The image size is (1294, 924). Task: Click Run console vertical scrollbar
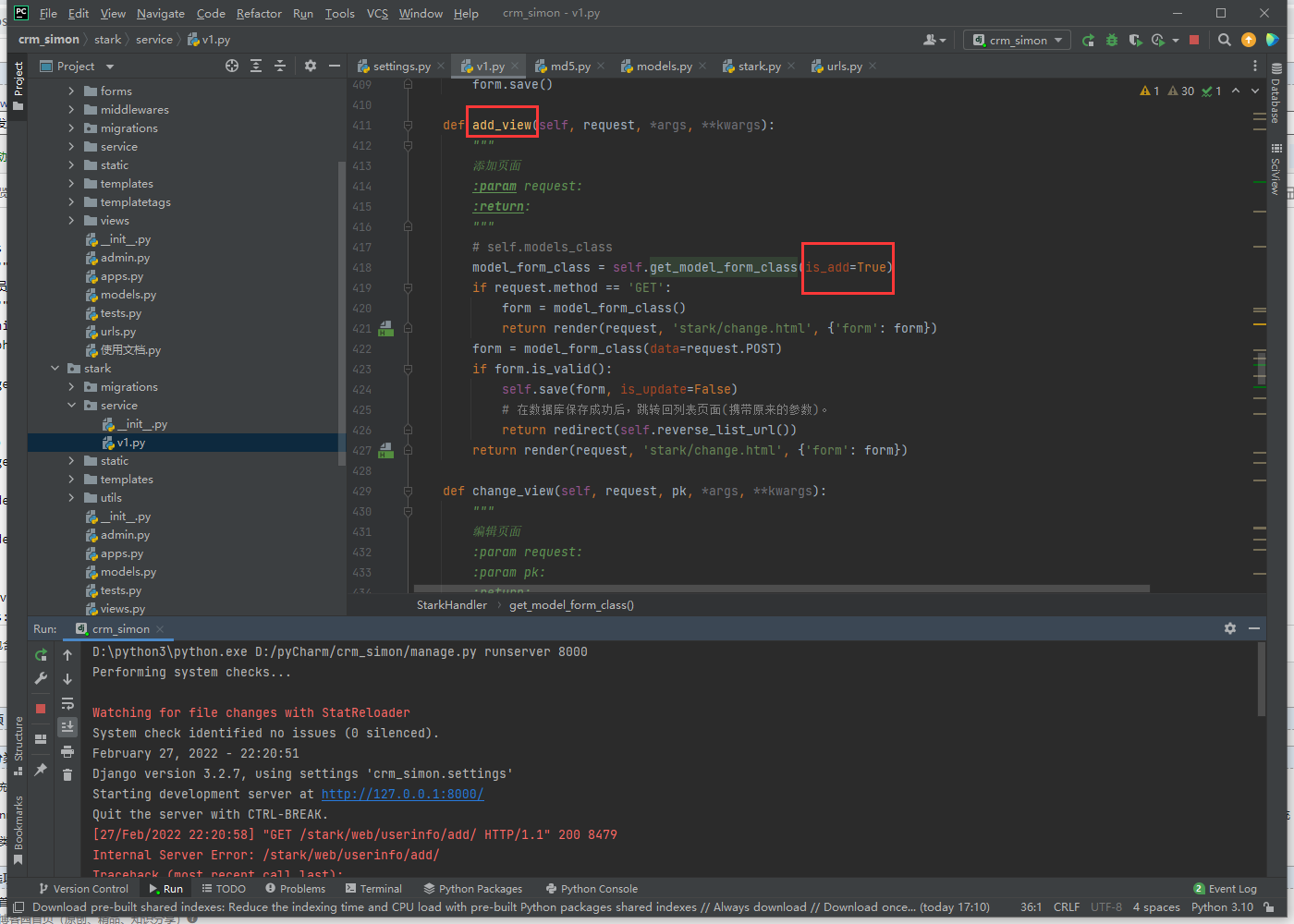pyautogui.click(x=1262, y=679)
